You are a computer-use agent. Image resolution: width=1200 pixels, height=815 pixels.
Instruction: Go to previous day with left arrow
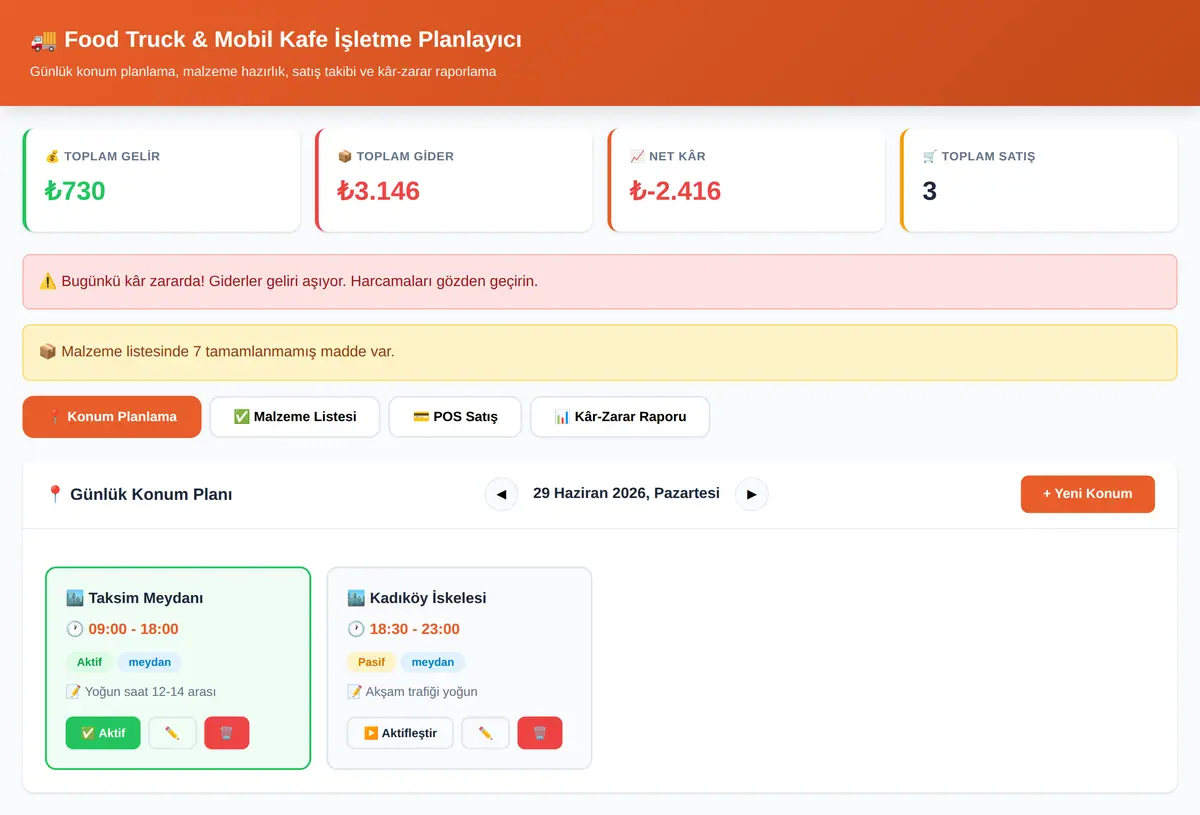pos(502,494)
